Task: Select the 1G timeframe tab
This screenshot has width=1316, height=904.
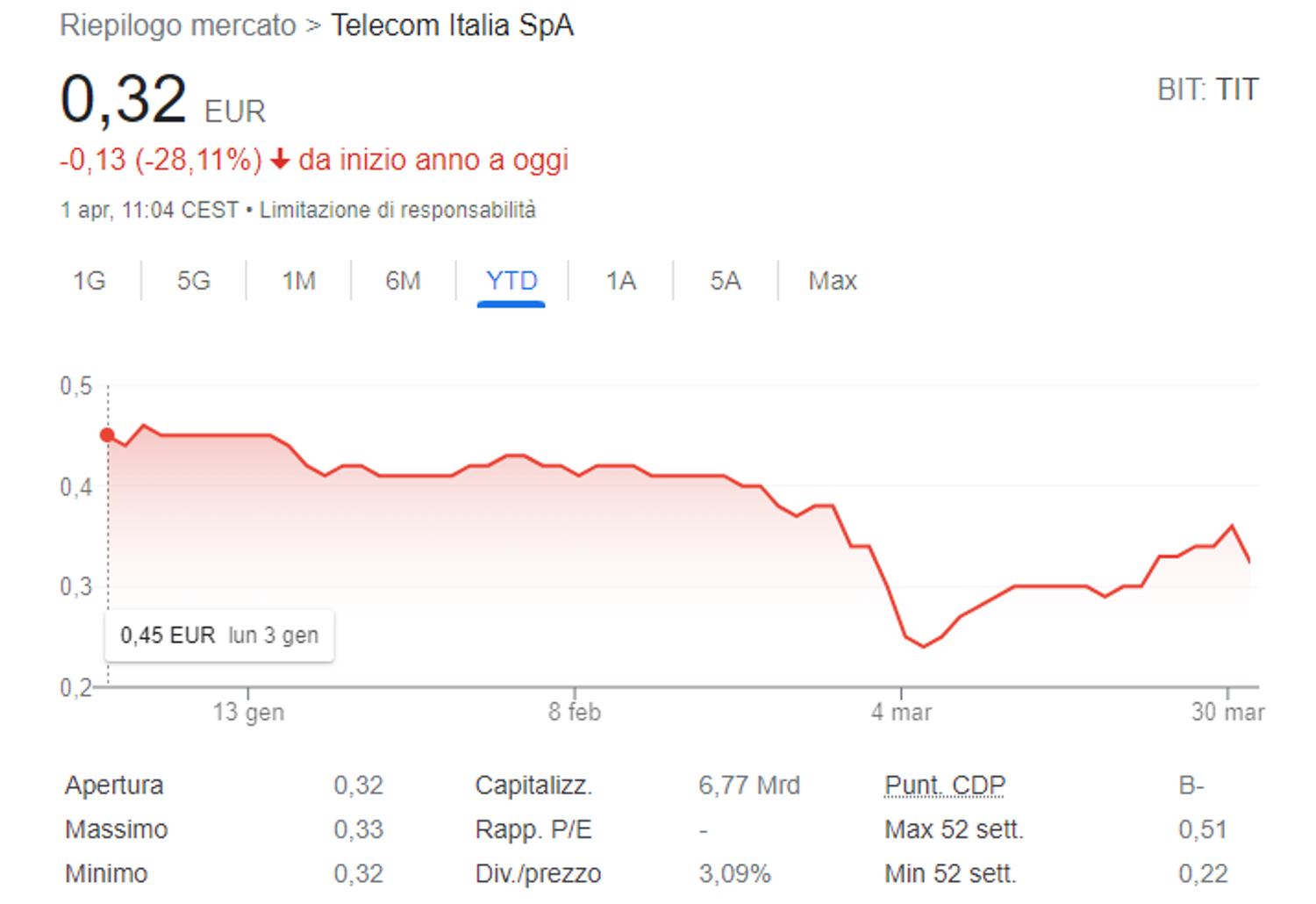Action: tap(88, 281)
